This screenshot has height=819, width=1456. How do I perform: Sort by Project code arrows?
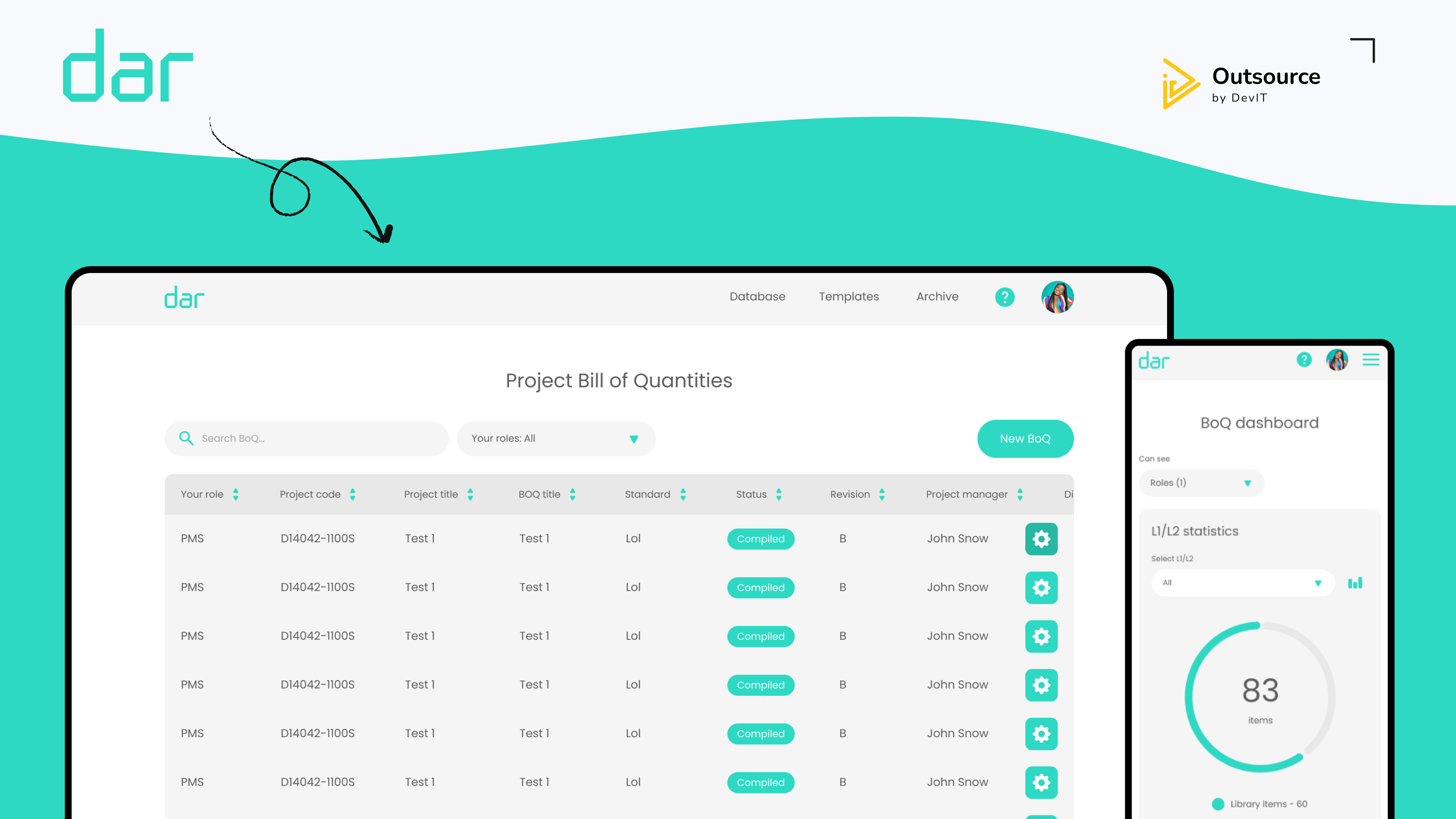353,494
